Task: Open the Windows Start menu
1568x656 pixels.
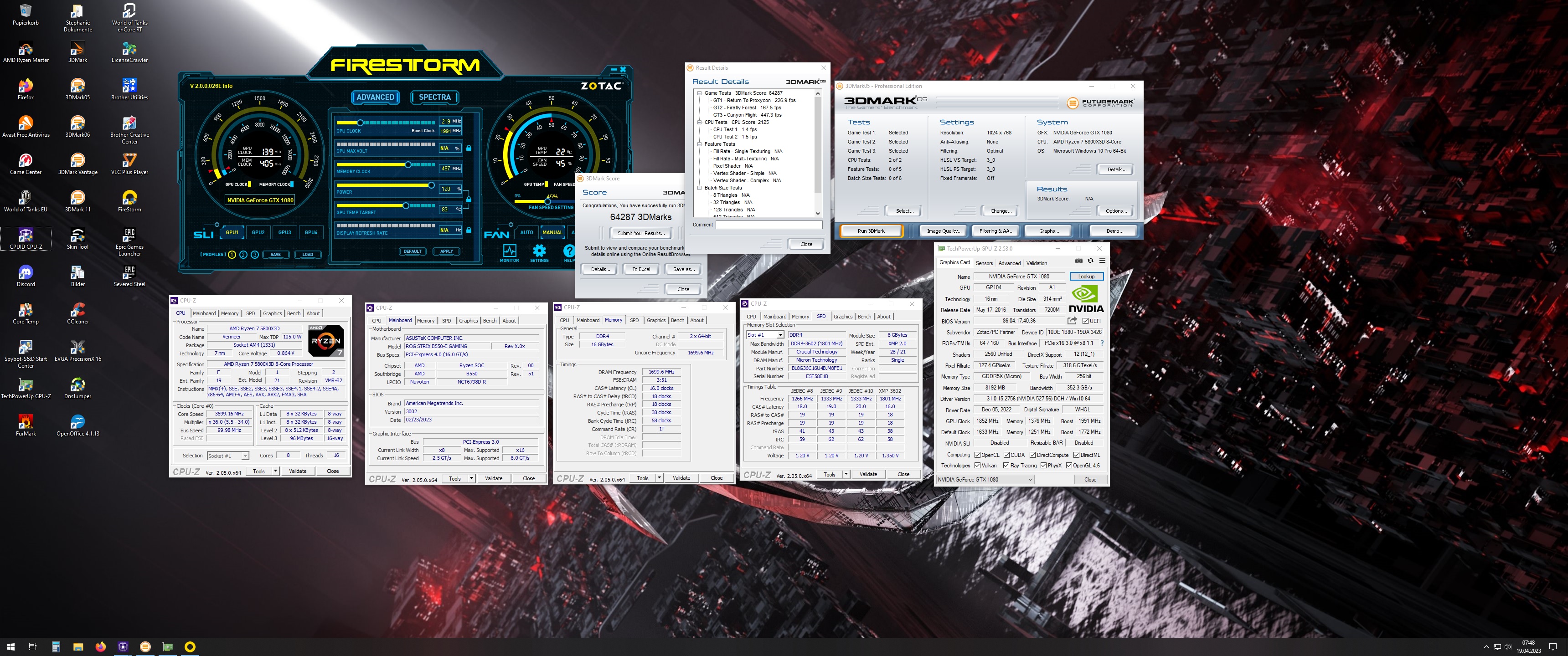Action: pyautogui.click(x=10, y=646)
